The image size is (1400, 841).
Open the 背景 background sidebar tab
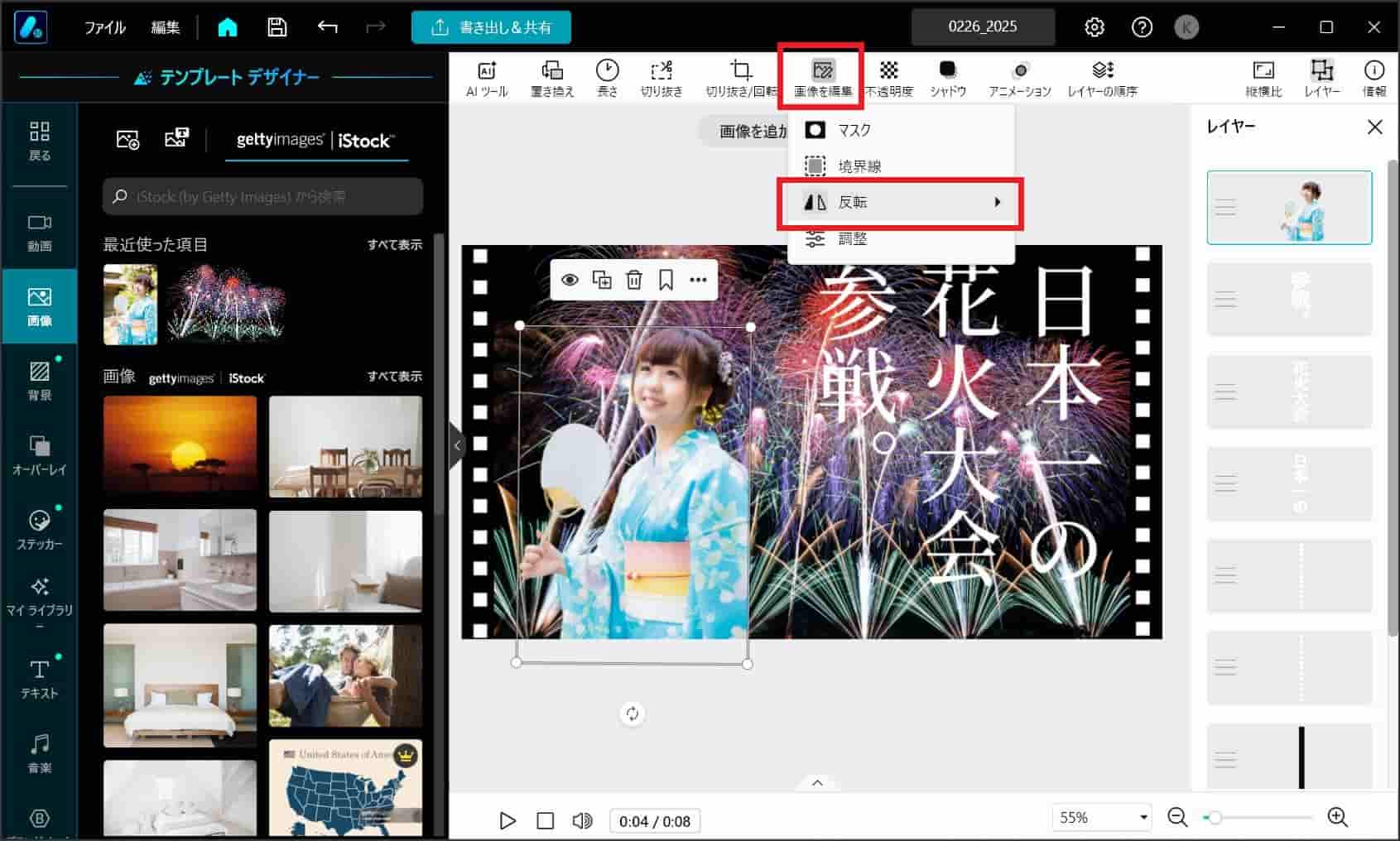pyautogui.click(x=40, y=382)
